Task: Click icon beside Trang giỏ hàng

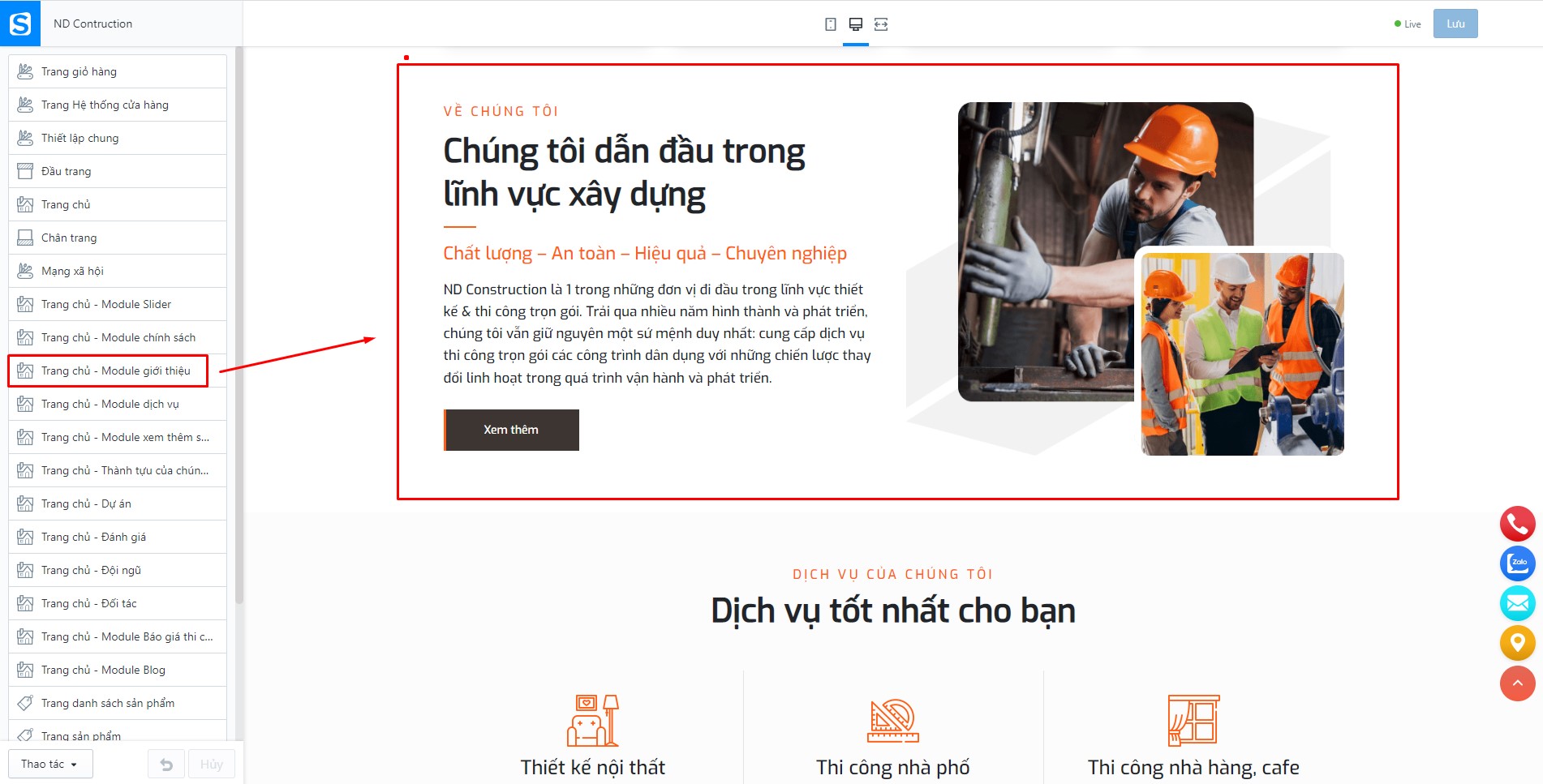Action: [25, 71]
